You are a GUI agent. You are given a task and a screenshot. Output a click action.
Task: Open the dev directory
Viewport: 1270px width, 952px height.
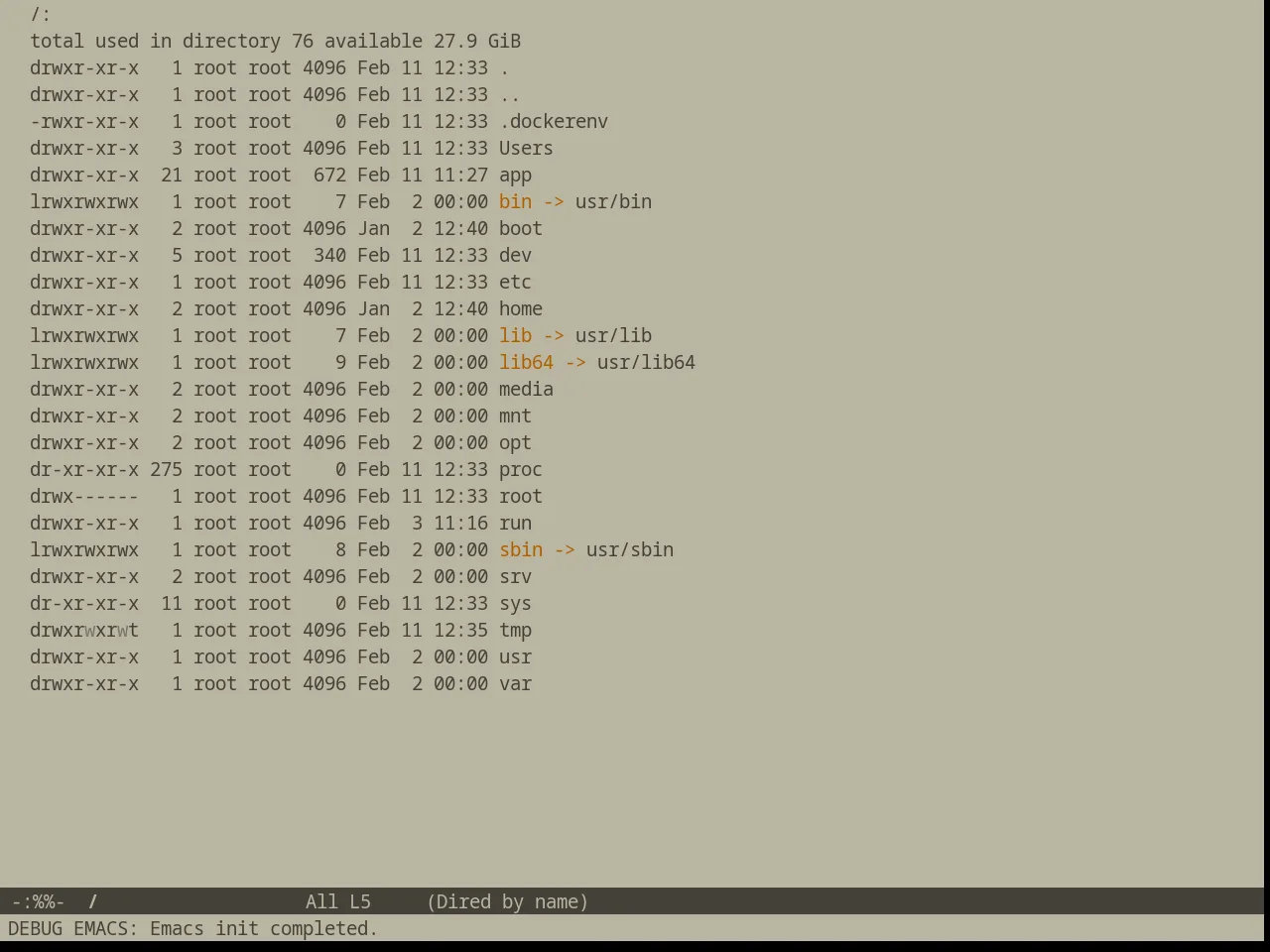pos(515,255)
